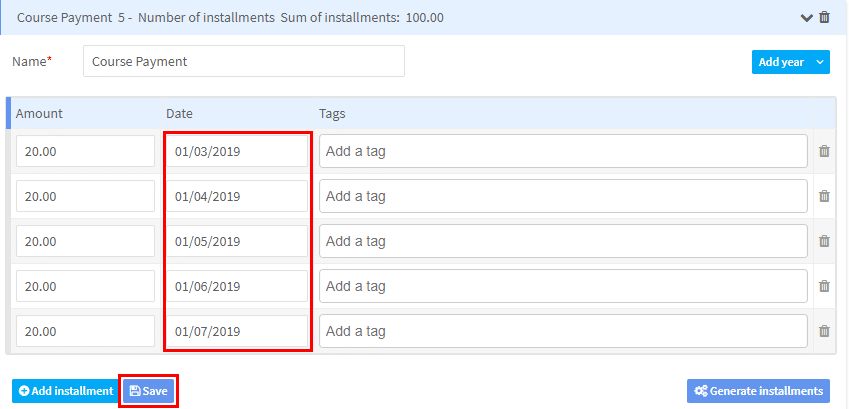This screenshot has width=849, height=409.
Task: Click the amount field beside 01/06/2019
Action: pyautogui.click(x=86, y=286)
